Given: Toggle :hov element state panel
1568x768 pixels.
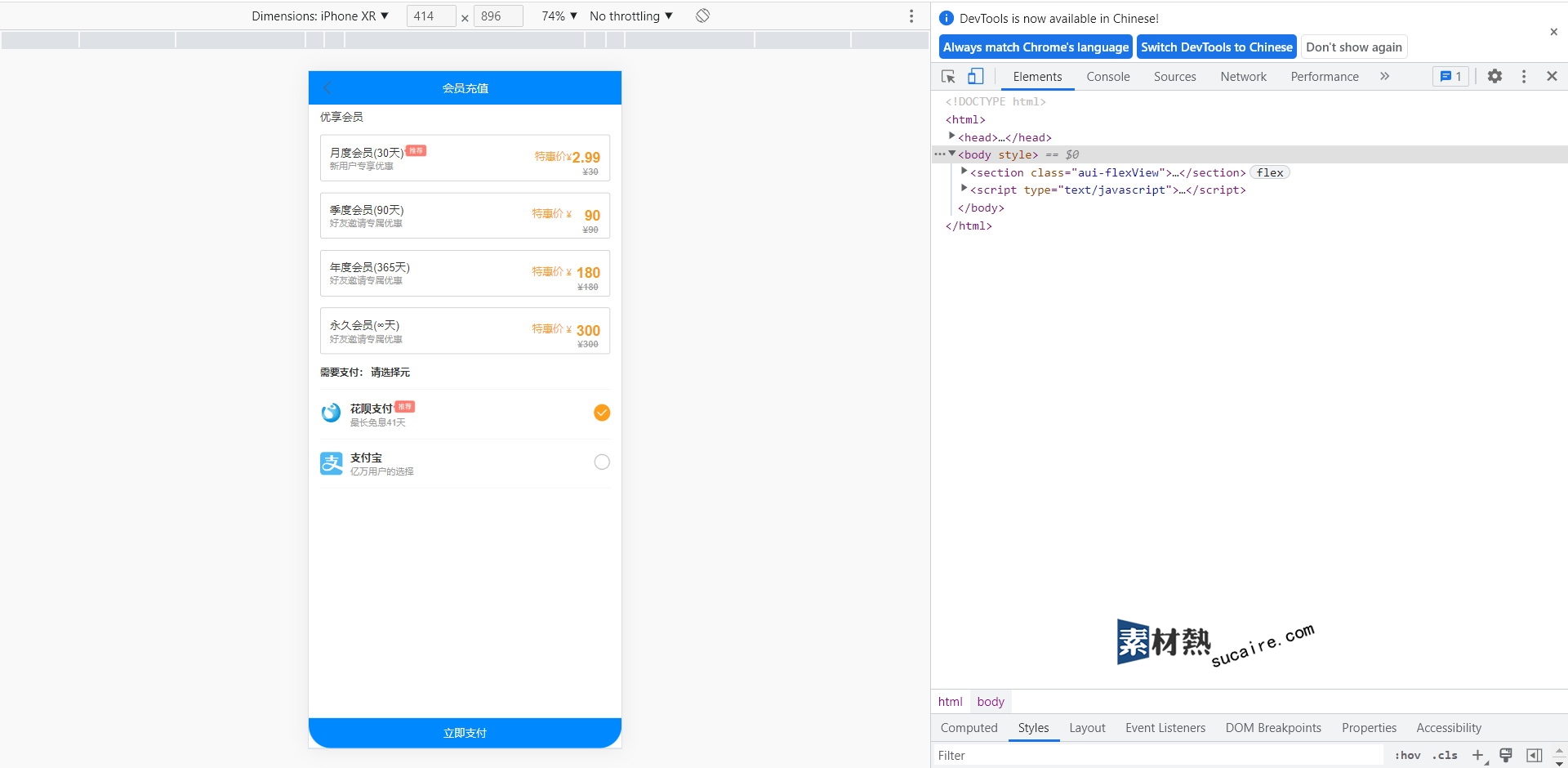Looking at the screenshot, I should (1407, 756).
